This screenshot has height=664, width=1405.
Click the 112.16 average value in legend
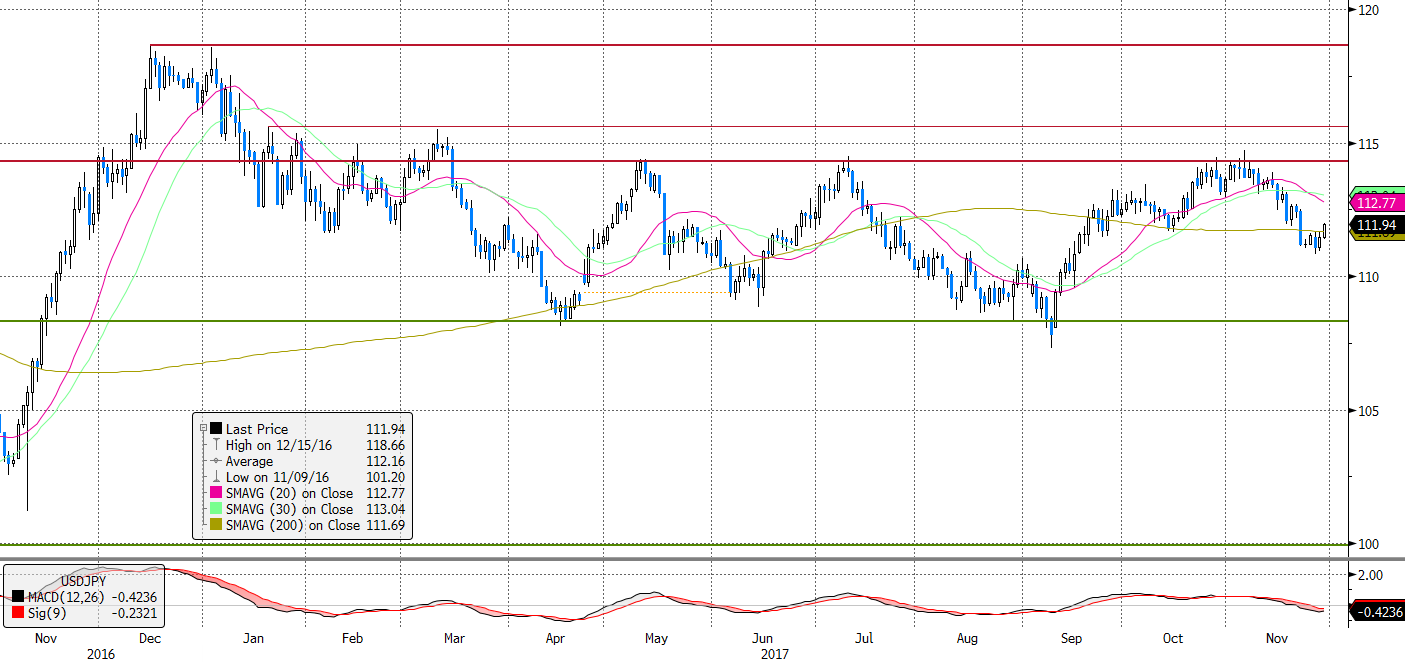385,461
